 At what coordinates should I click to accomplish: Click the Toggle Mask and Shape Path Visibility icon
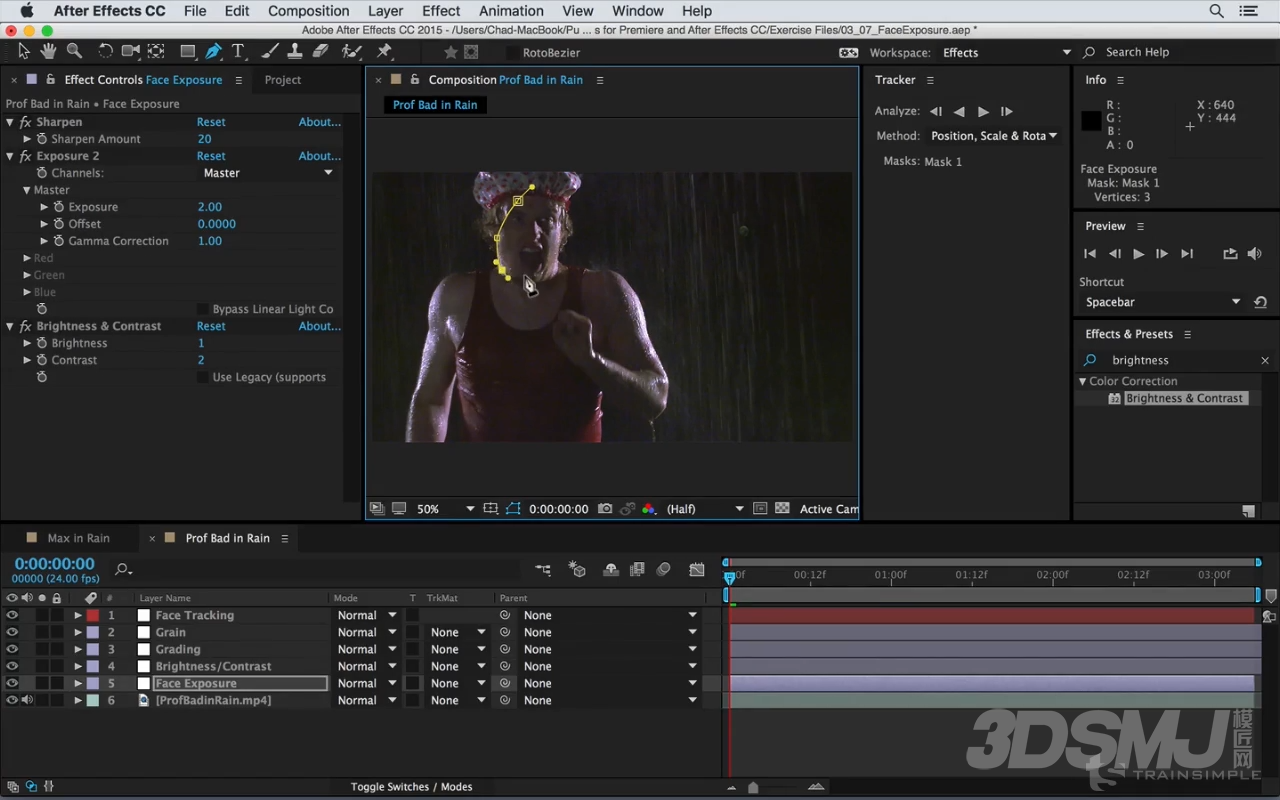click(x=513, y=509)
